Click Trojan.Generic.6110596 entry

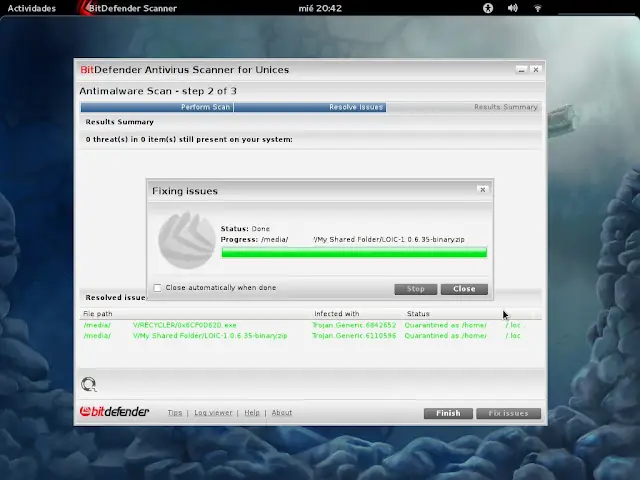[x=354, y=336]
